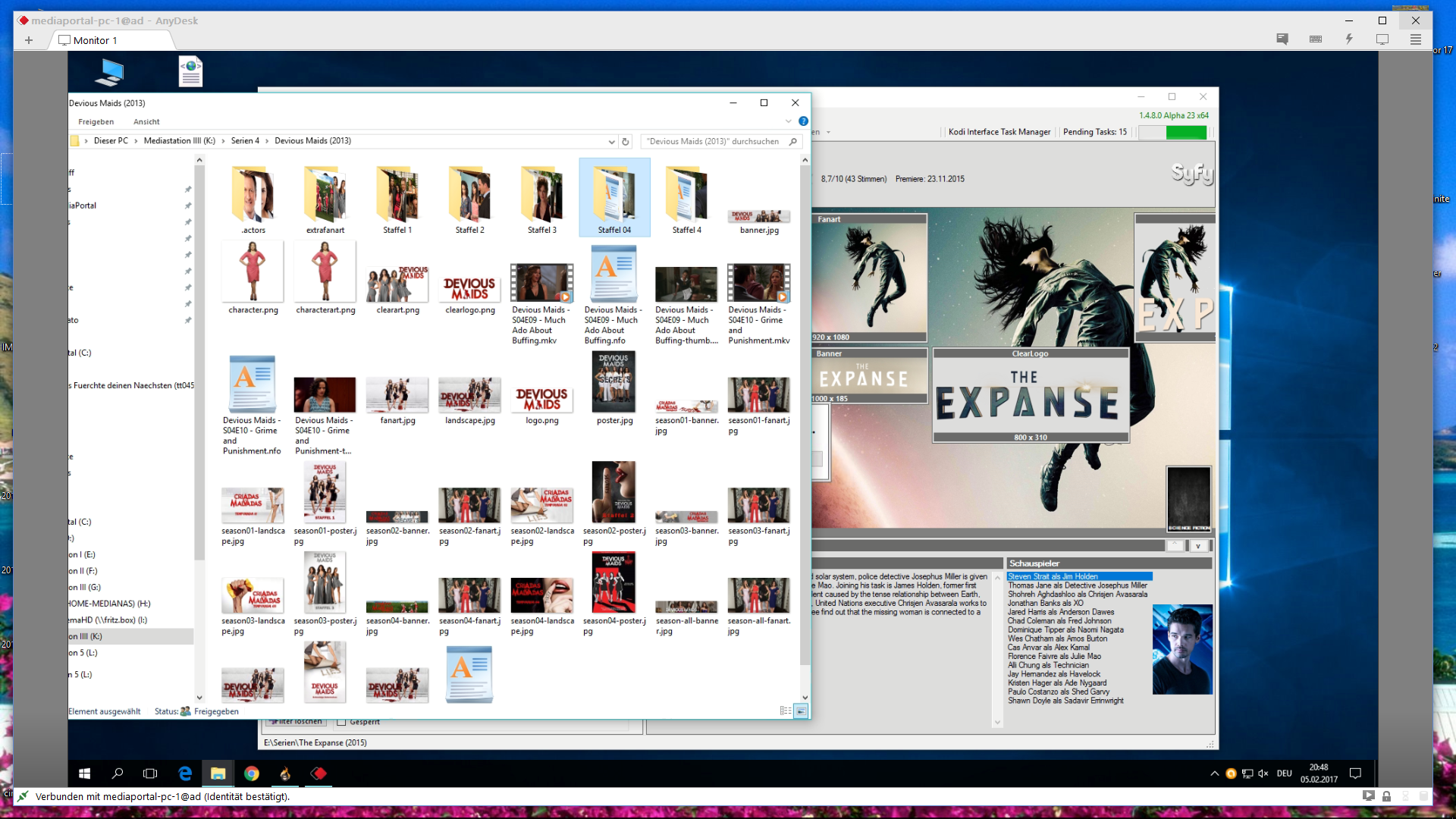Viewport: 1456px width, 819px height.
Task: Open the Ansicht ribbon tab
Action: coord(146,121)
